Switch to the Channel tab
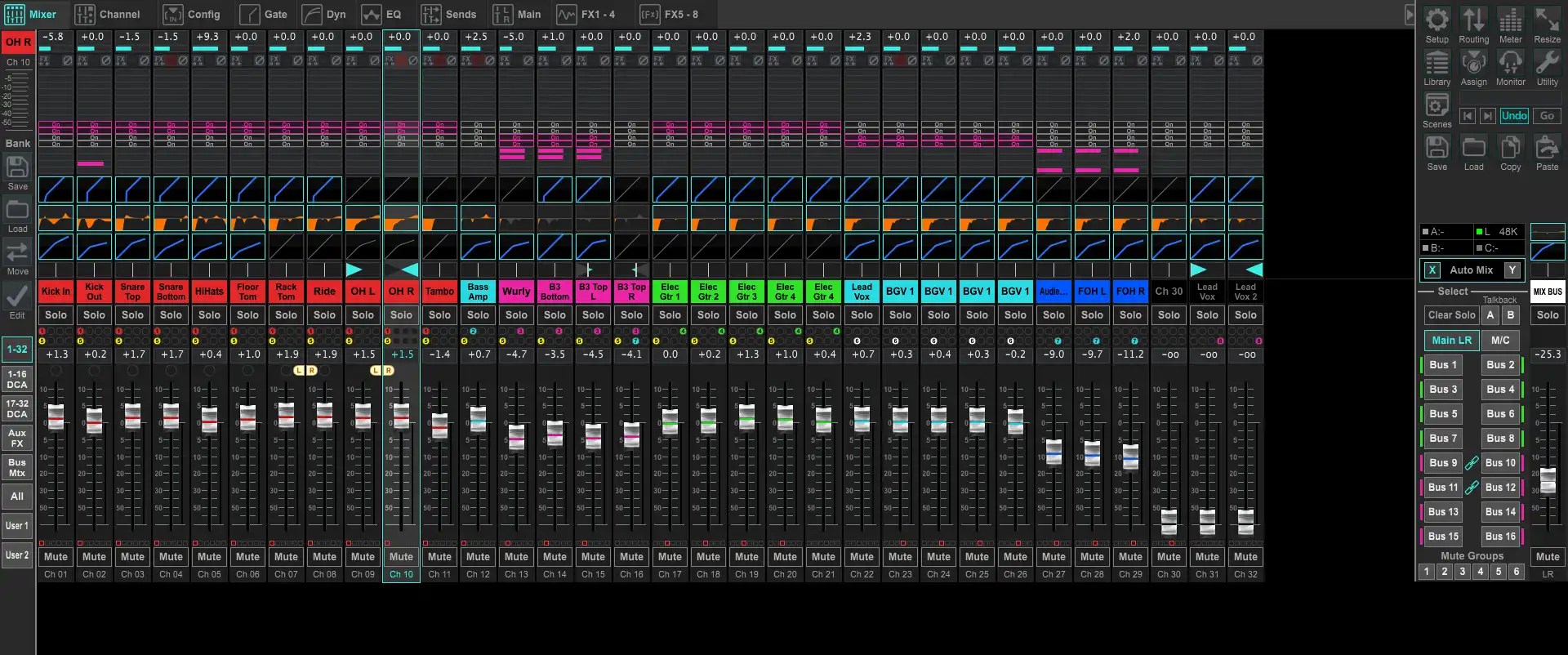 pyautogui.click(x=108, y=14)
